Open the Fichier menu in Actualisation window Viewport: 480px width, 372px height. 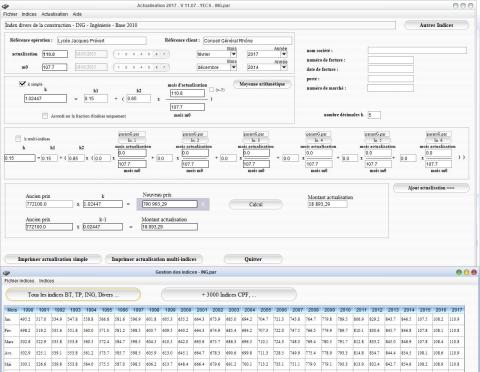pyautogui.click(x=10, y=14)
